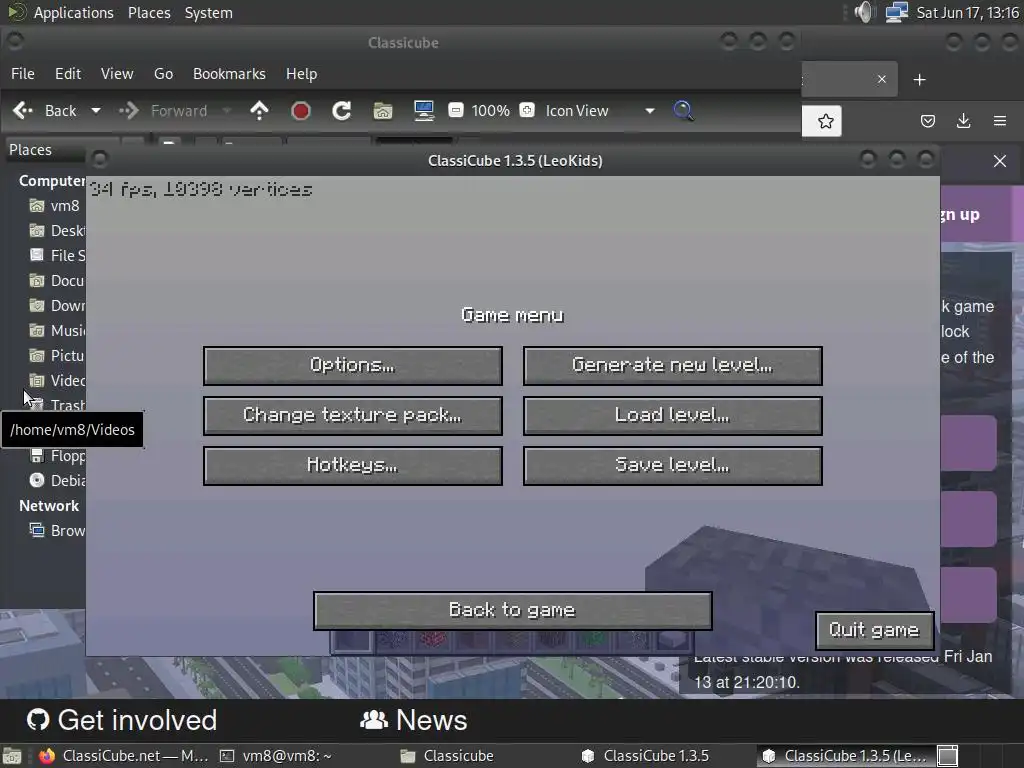Image resolution: width=1024 pixels, height=768 pixels.
Task: Select Documents in Places sidebar
Action: pos(57,281)
